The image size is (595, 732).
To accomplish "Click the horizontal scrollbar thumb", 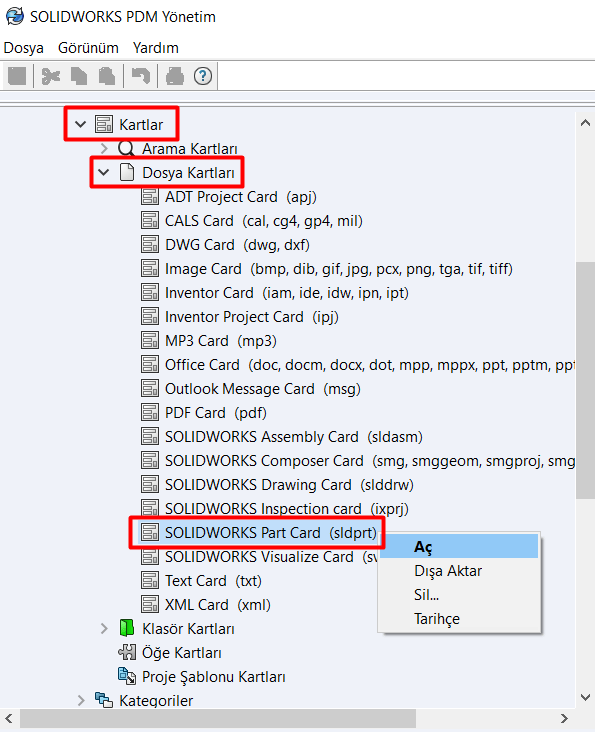I will pos(217,718).
